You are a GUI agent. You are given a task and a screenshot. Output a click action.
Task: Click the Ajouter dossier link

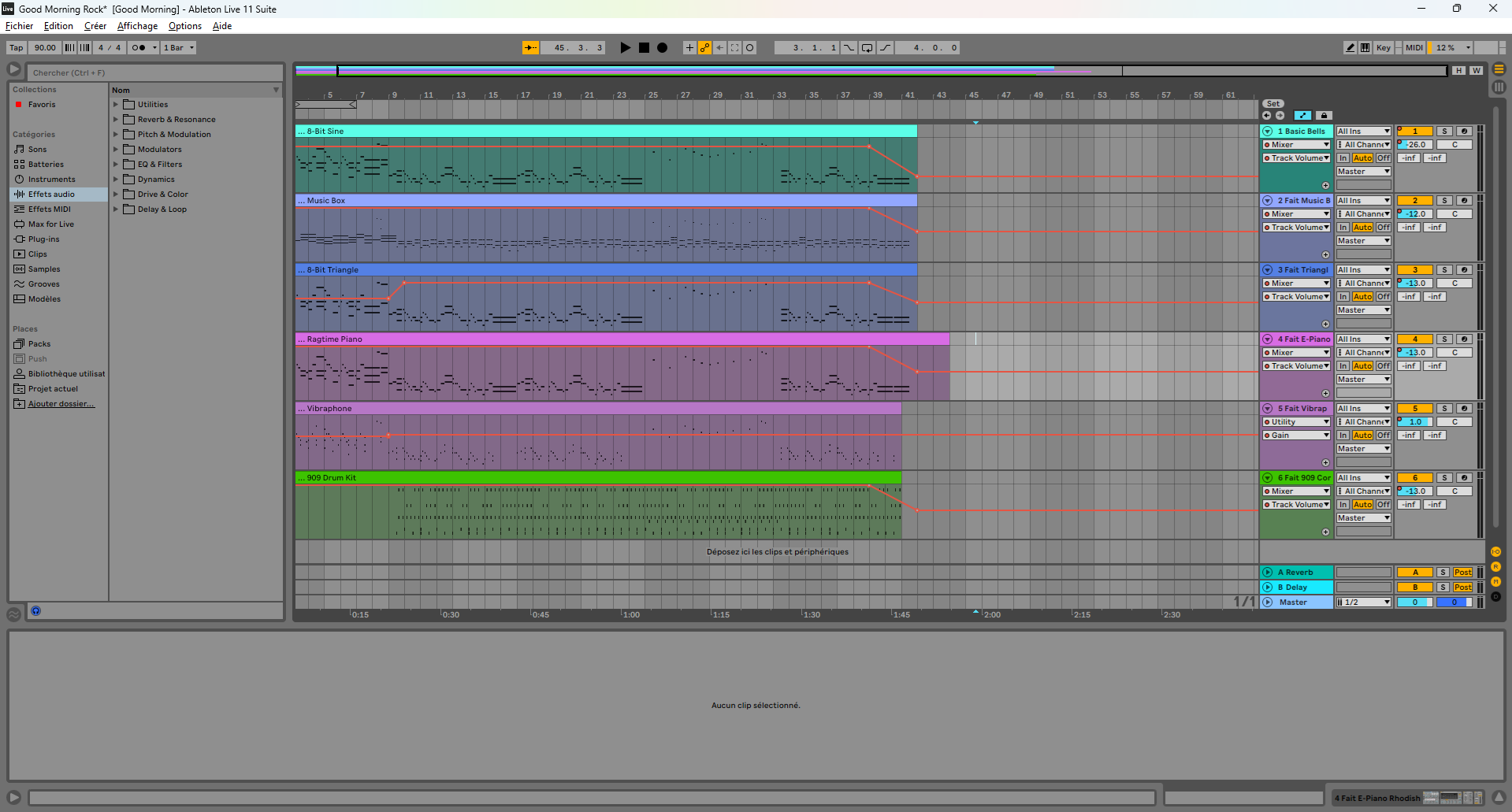coord(61,404)
